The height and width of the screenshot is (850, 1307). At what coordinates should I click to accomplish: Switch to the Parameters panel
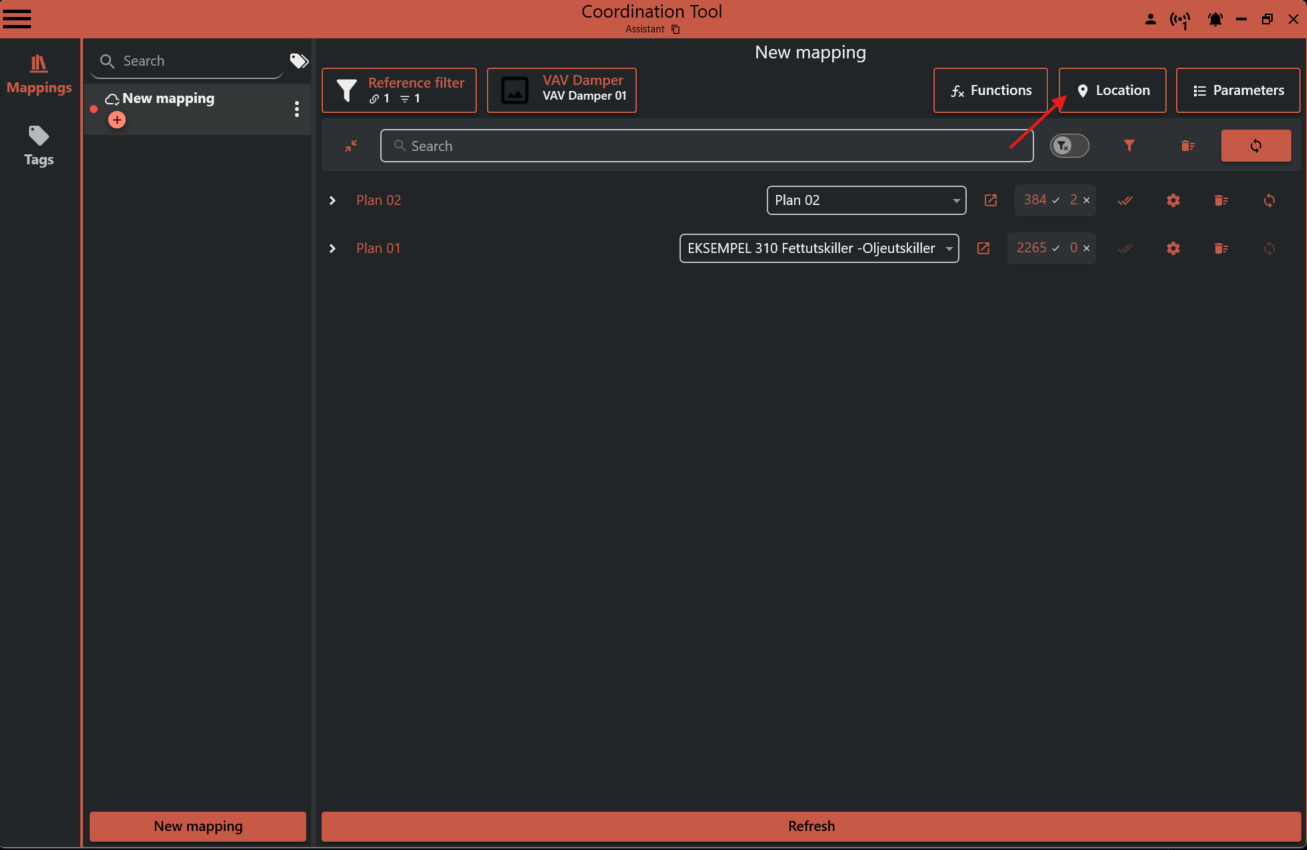coord(1238,90)
